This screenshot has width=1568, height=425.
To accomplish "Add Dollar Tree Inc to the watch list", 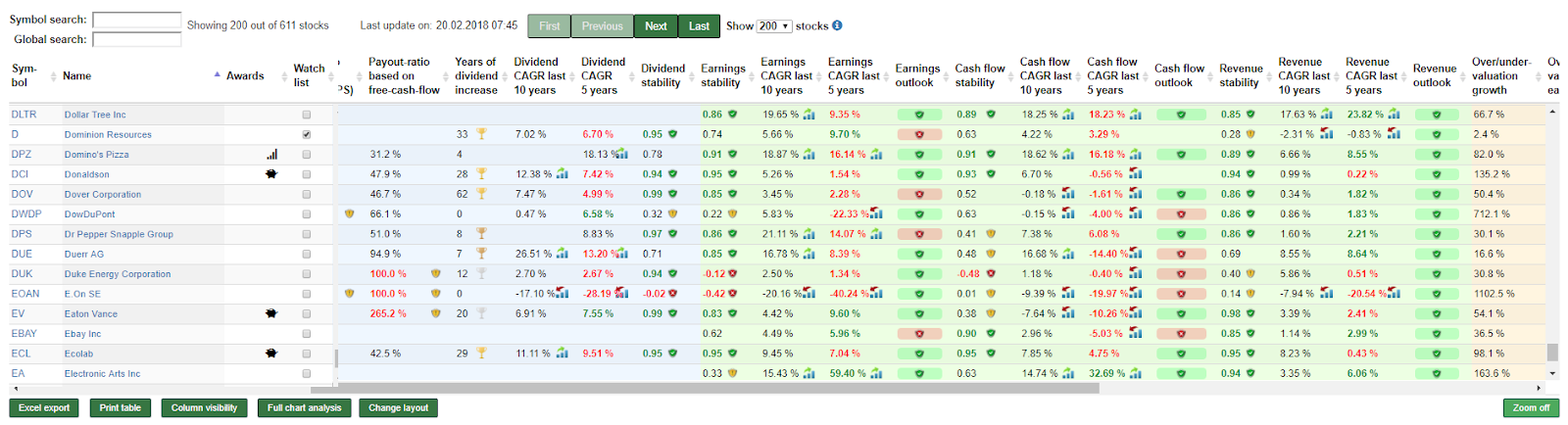I will click(307, 115).
